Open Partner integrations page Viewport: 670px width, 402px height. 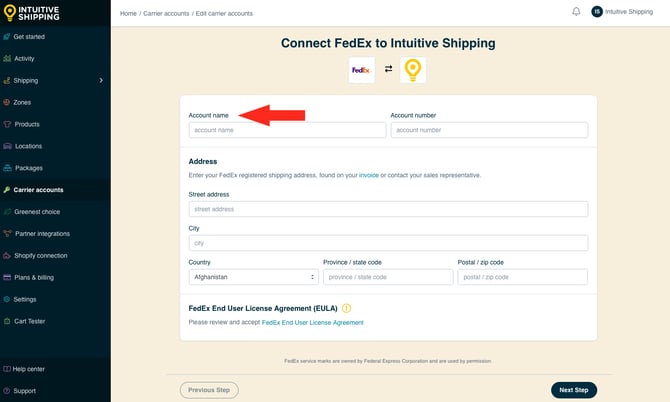55,234
